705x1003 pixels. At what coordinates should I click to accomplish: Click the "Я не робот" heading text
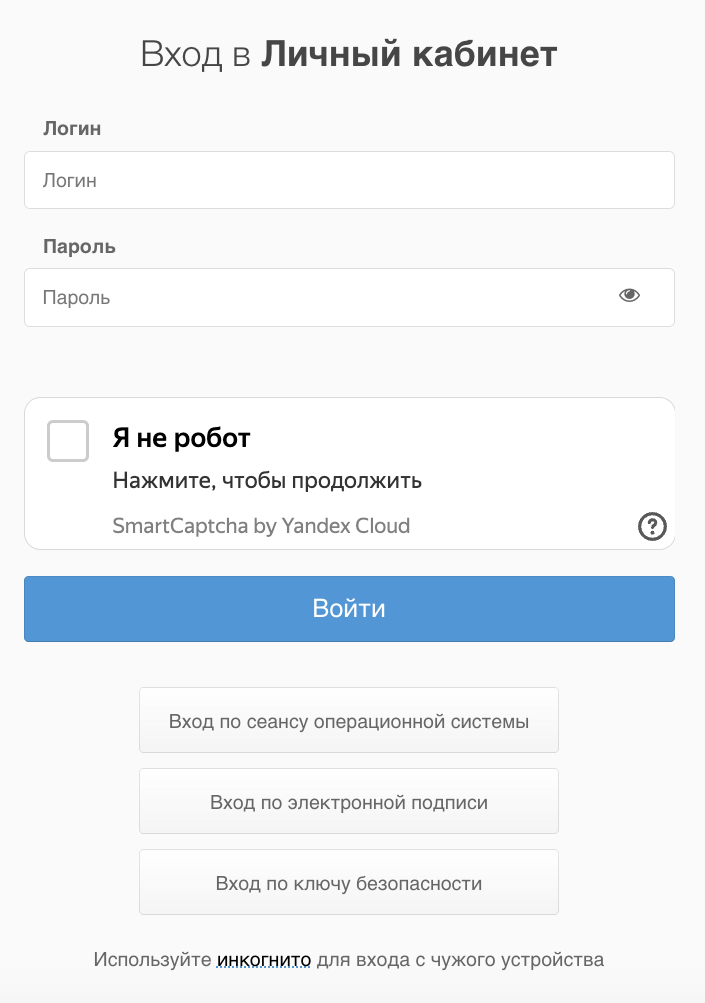pyautogui.click(x=181, y=438)
